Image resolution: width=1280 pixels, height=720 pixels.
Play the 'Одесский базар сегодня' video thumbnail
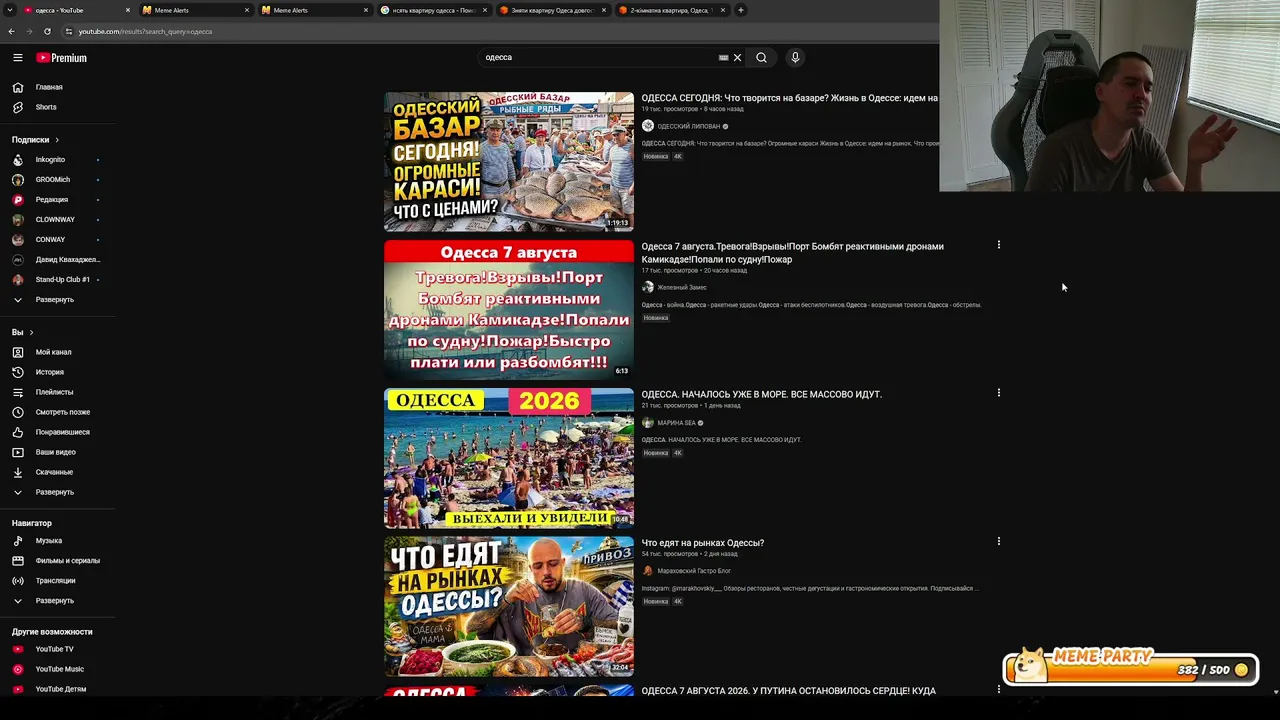click(x=509, y=162)
